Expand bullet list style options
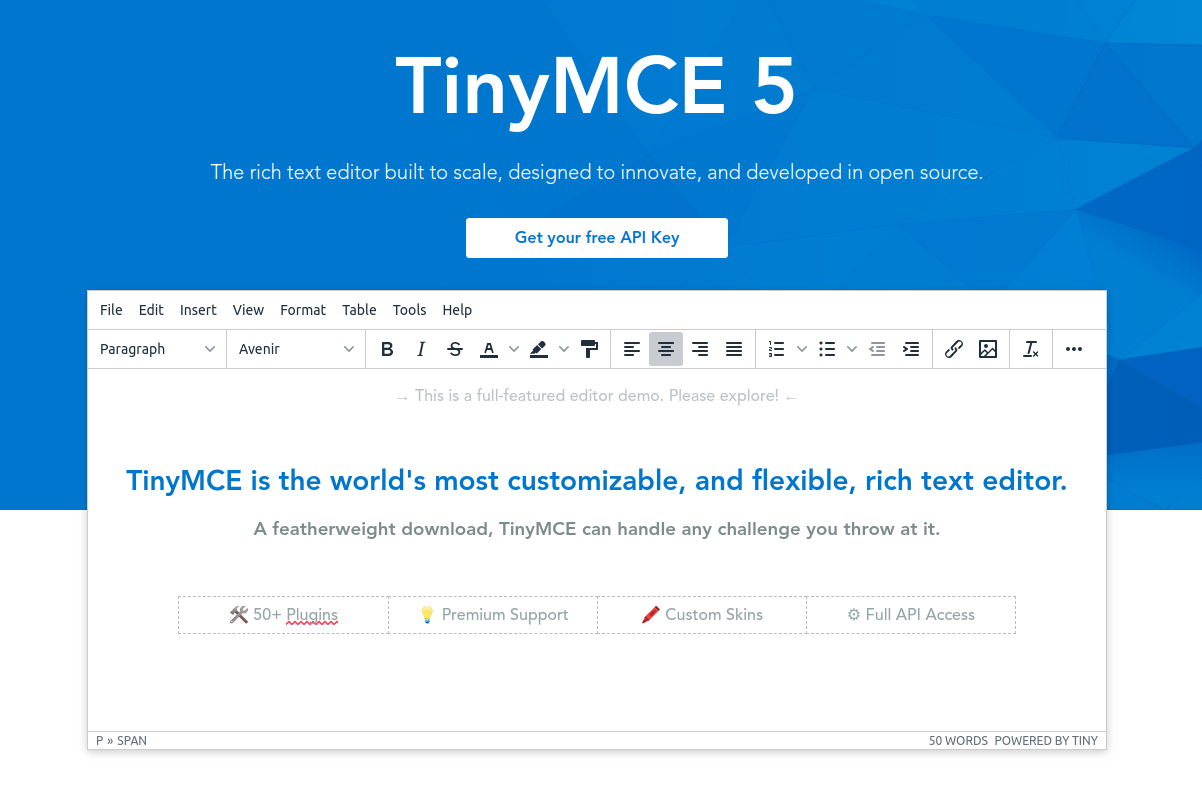Image resolution: width=1202 pixels, height=788 pixels. coord(852,349)
